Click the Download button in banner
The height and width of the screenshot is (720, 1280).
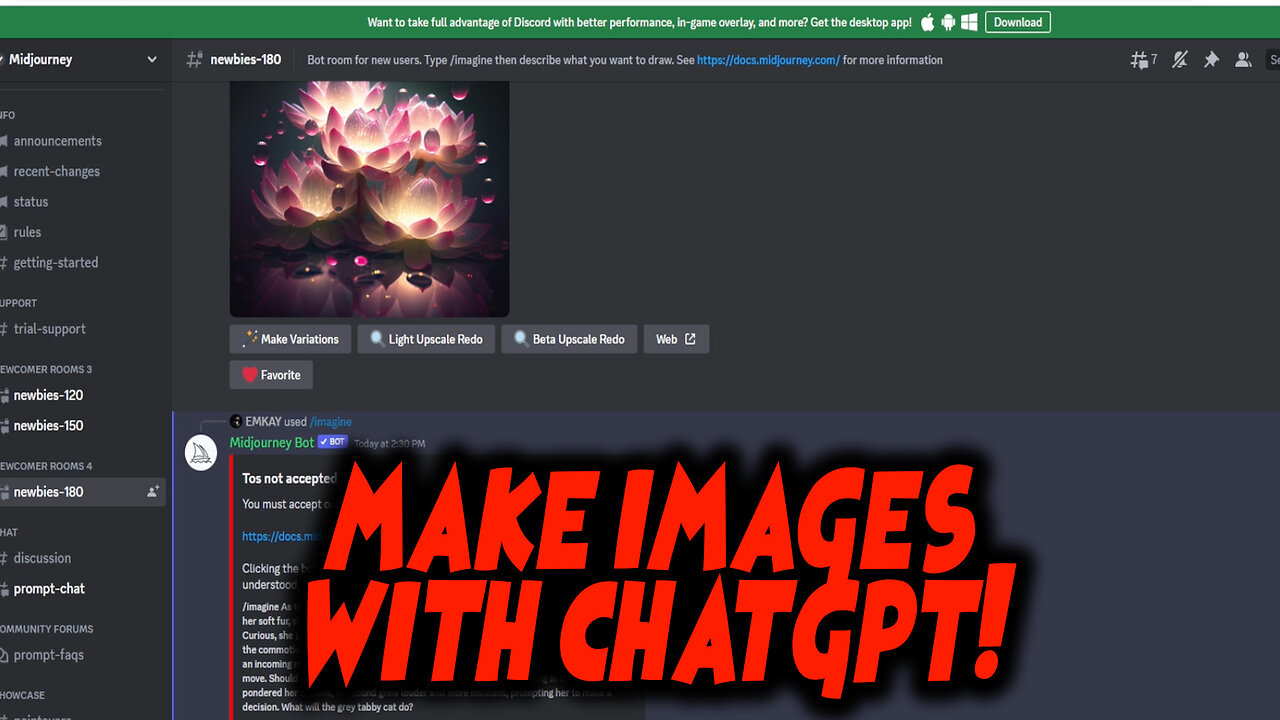pos(1018,22)
